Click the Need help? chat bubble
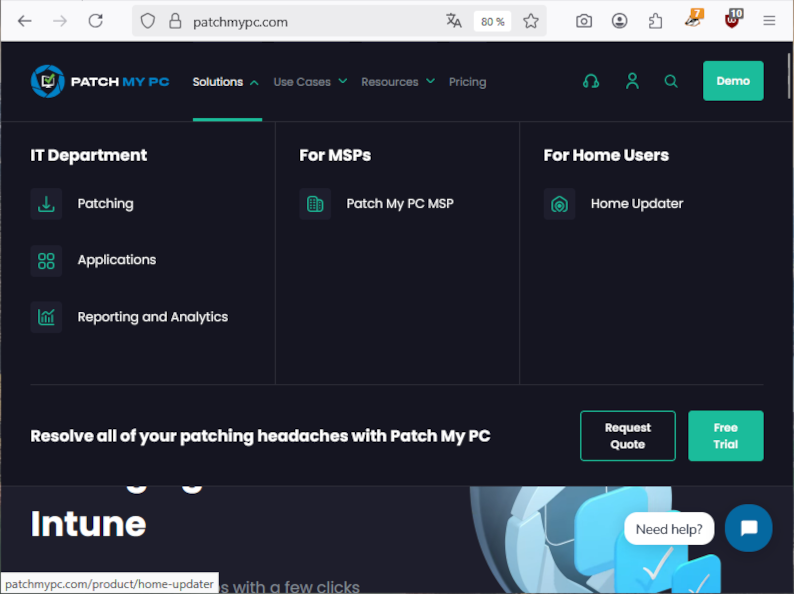The width and height of the screenshot is (794, 594). click(x=669, y=529)
